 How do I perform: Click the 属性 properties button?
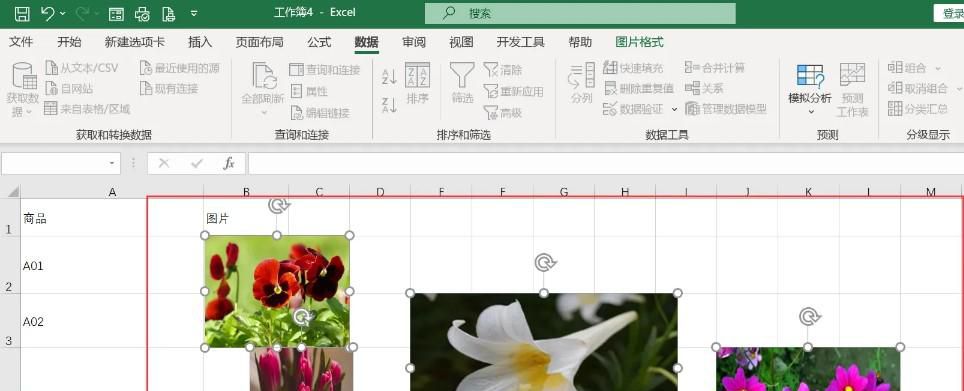[309, 91]
